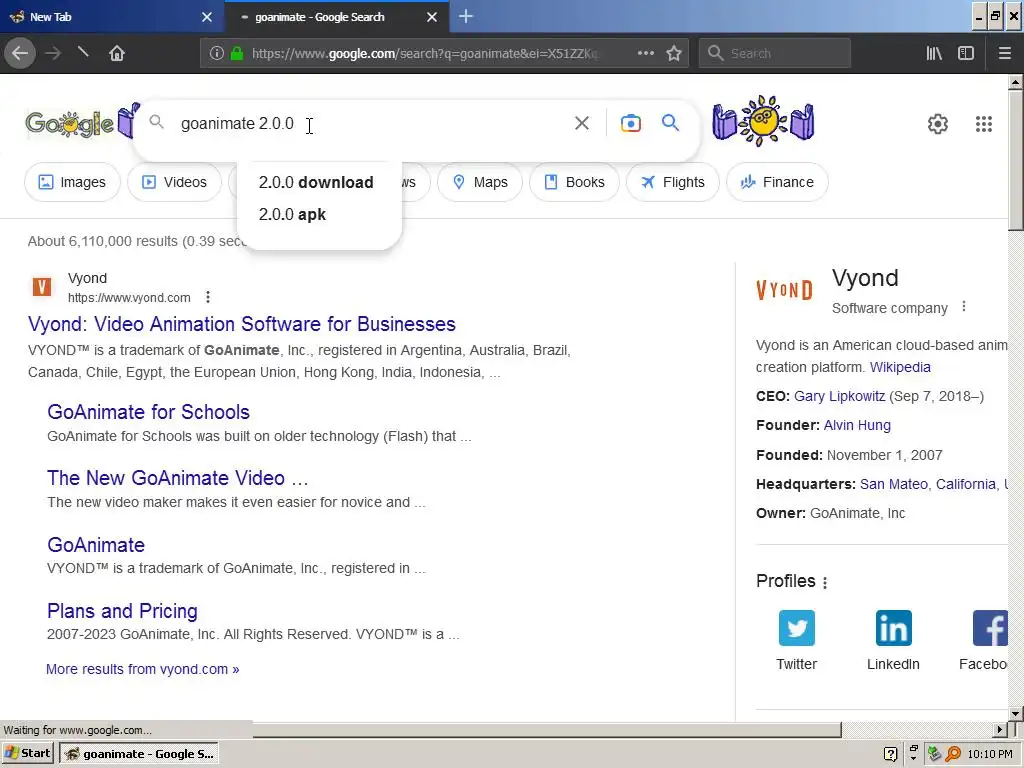Click the vertical scrollbar up arrow
Viewport: 1024px width, 768px height.
point(1016,83)
